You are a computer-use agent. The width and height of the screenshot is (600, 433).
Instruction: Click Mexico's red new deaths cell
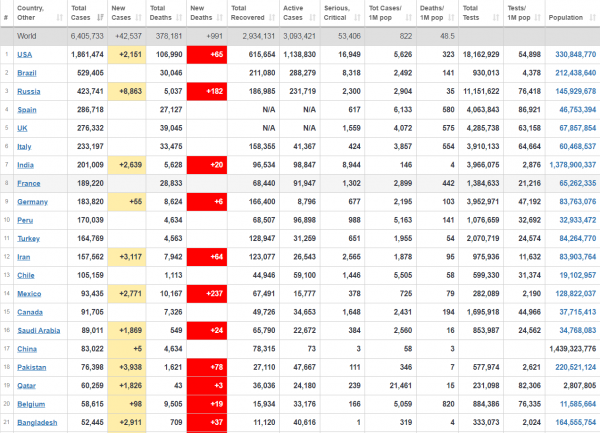click(x=207, y=294)
